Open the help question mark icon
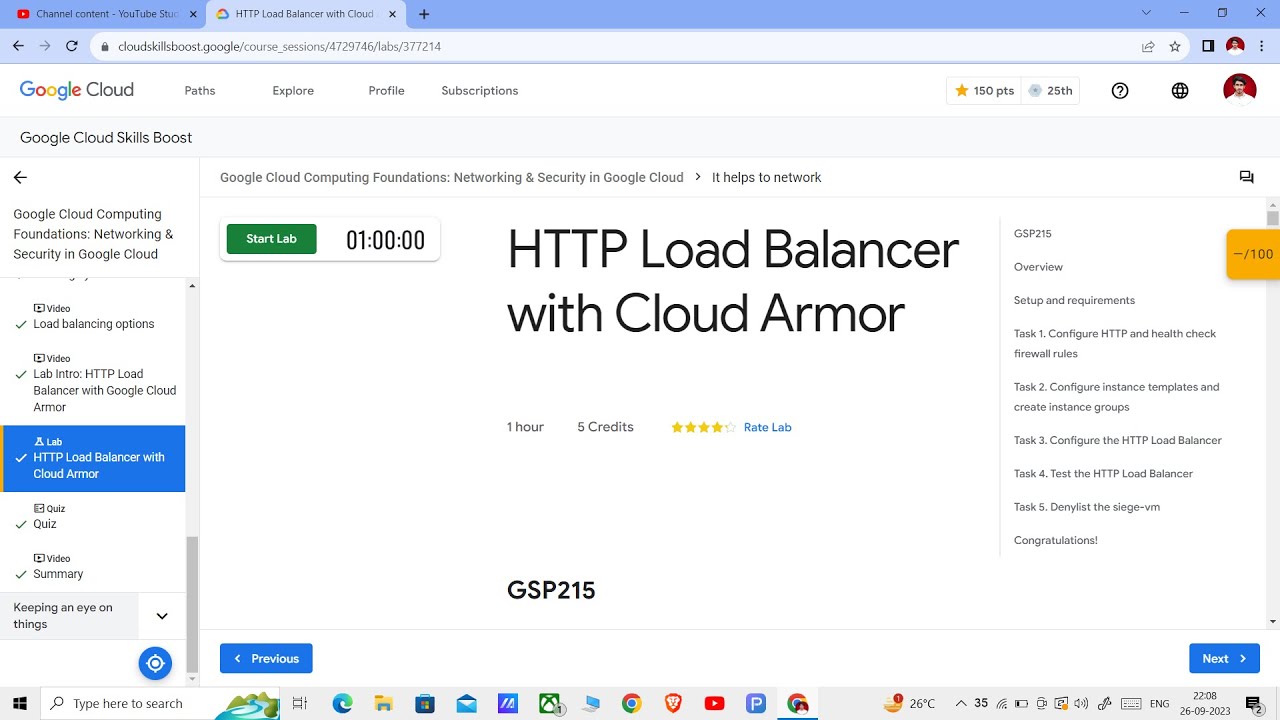 1120,90
